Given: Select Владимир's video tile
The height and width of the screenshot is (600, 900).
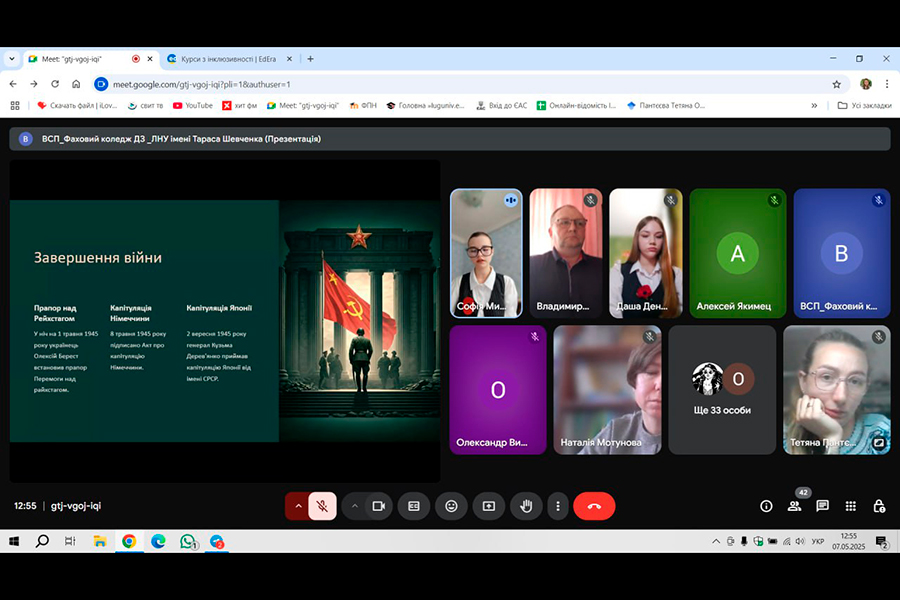Looking at the screenshot, I should point(566,253).
